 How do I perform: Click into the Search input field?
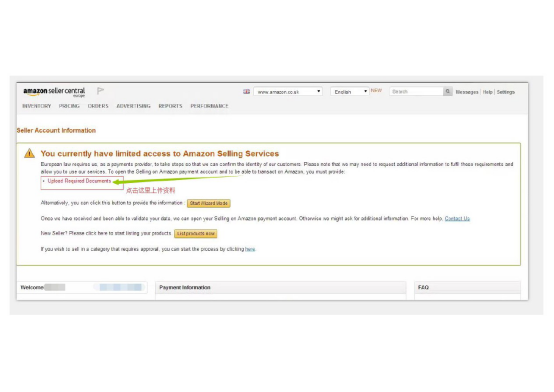point(417,92)
